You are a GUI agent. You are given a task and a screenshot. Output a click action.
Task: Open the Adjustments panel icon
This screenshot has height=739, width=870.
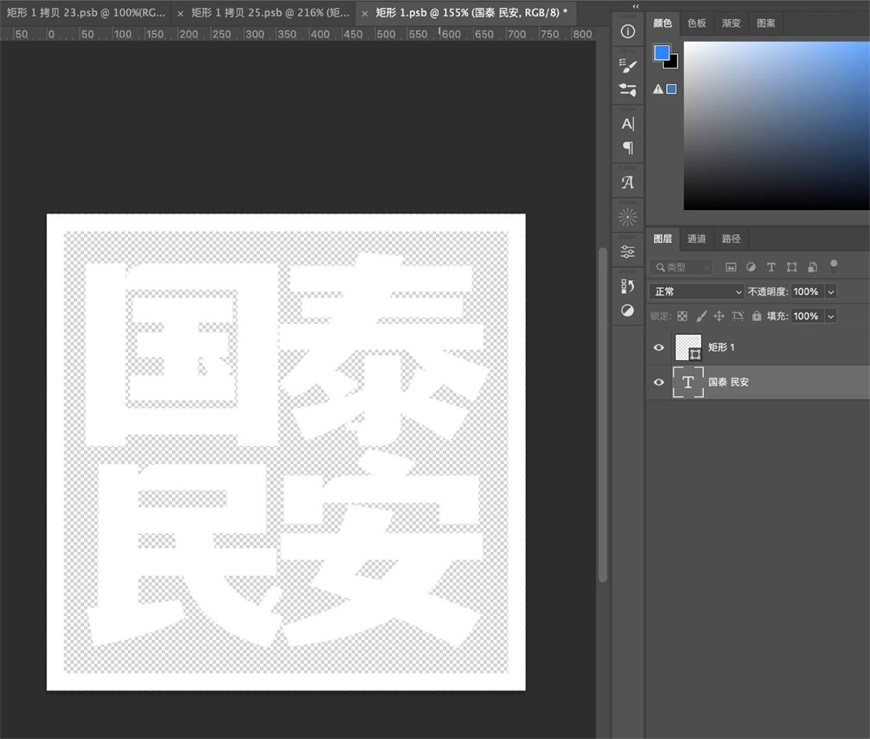coord(628,311)
